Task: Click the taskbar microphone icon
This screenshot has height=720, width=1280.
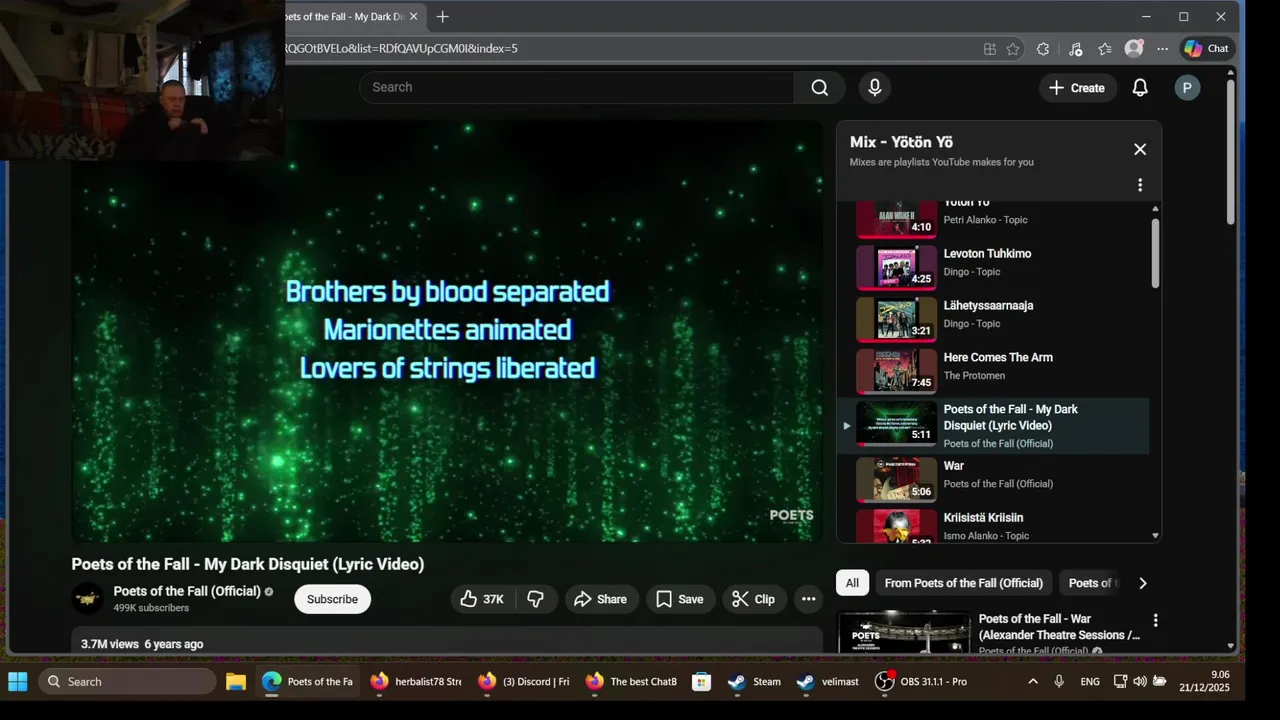Action: 1059,682
